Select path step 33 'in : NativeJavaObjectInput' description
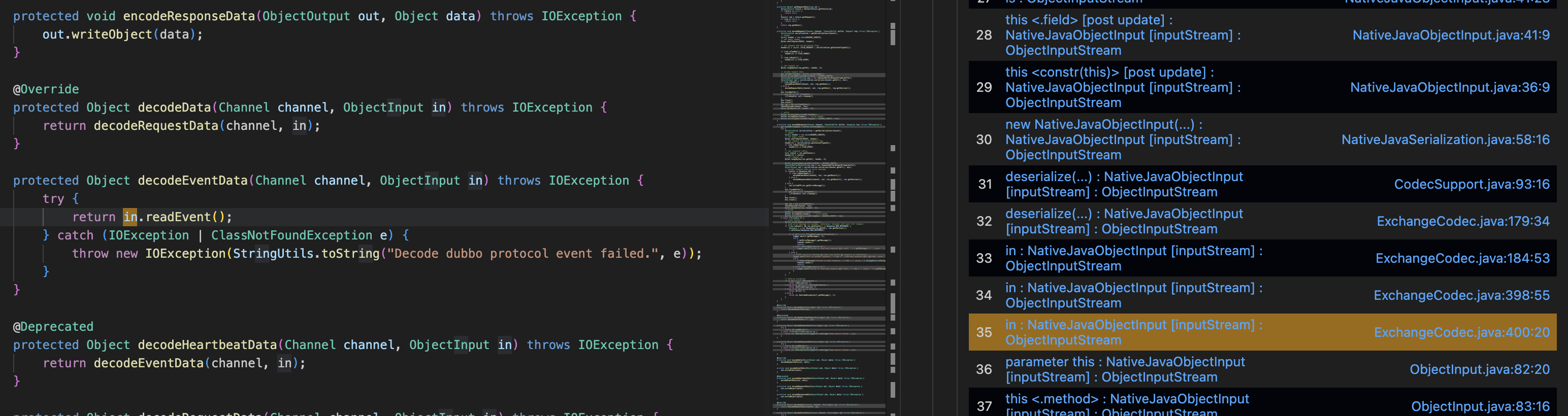 pyautogui.click(x=1134, y=259)
